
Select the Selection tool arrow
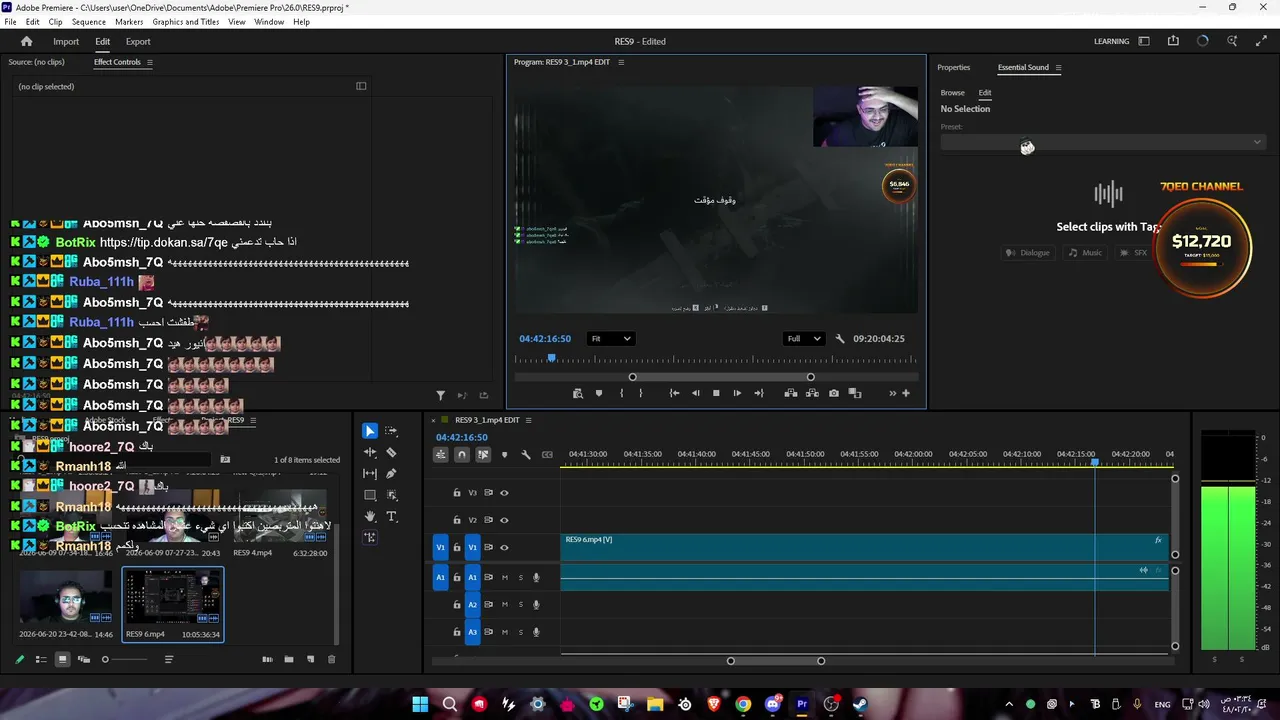coord(370,431)
